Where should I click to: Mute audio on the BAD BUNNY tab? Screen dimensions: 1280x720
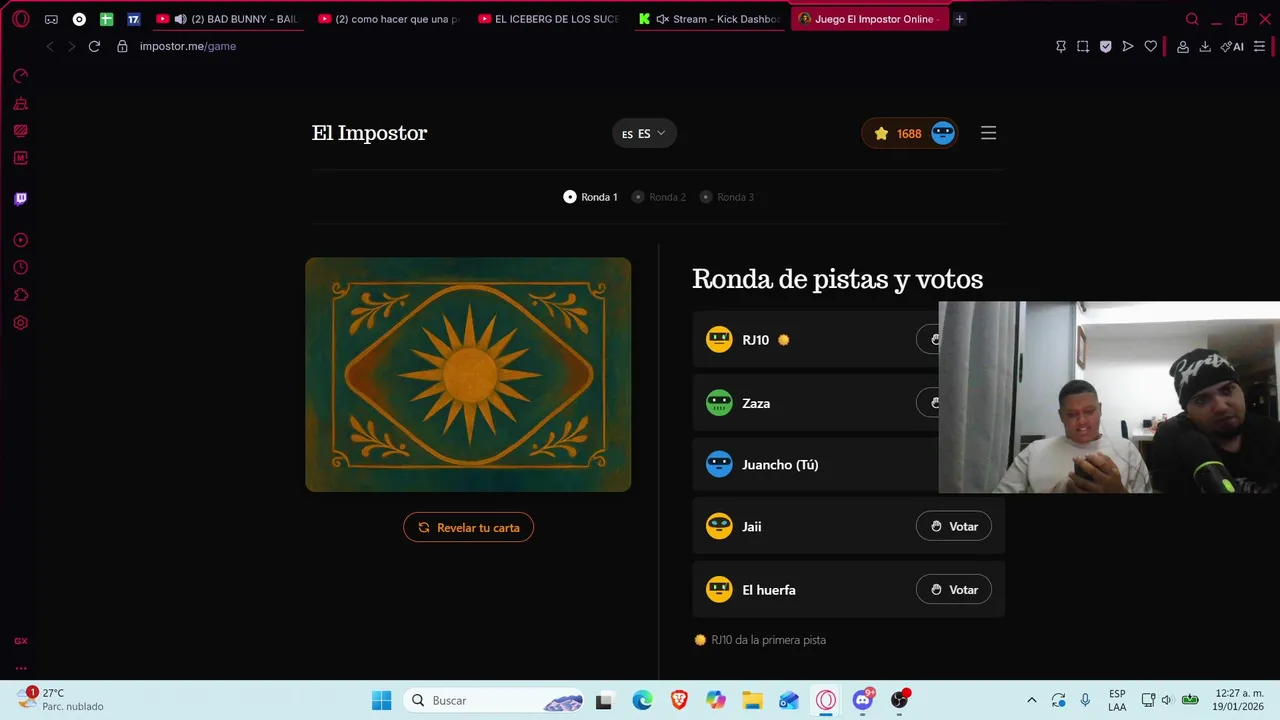click(x=180, y=19)
